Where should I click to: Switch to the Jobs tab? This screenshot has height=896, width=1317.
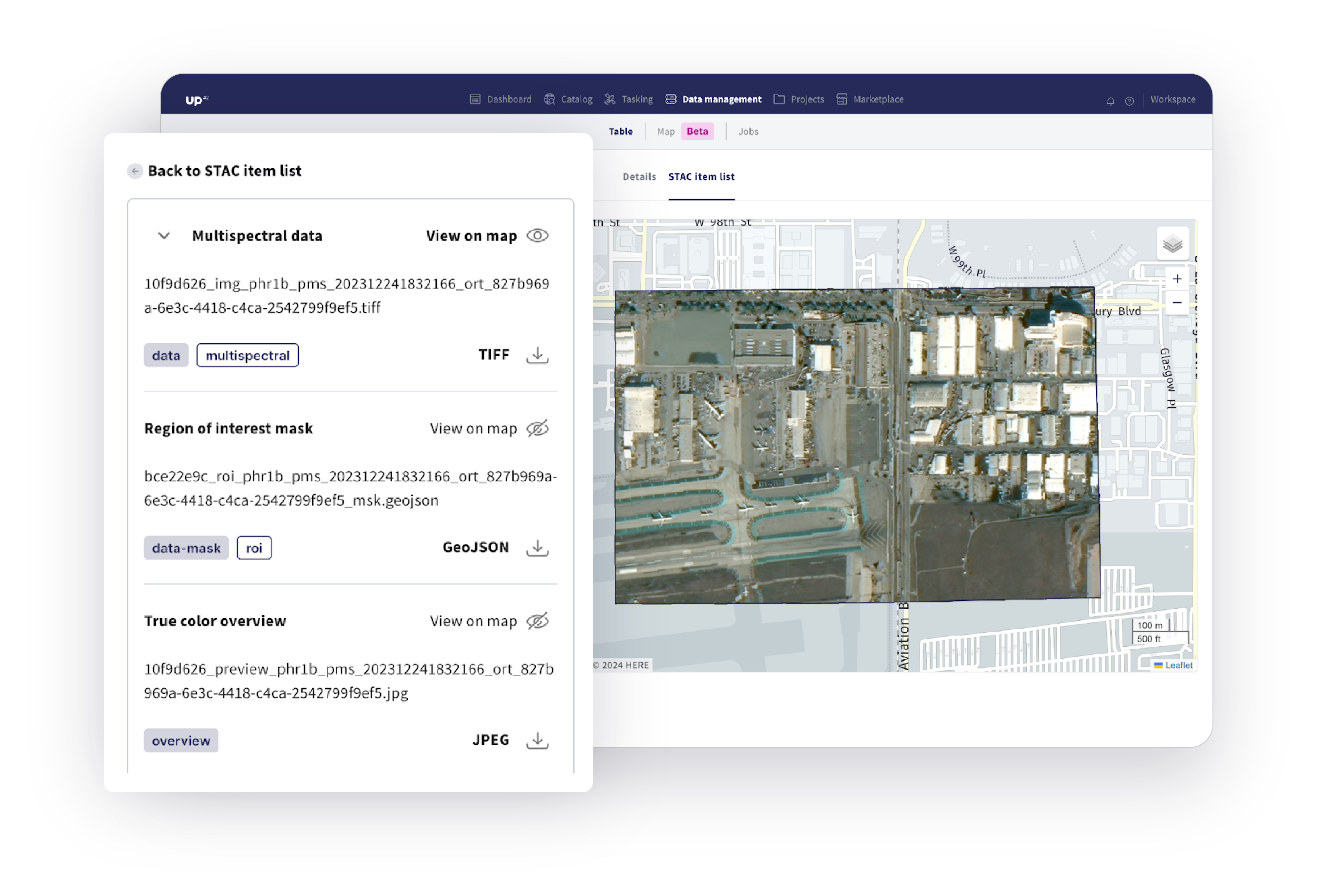[x=748, y=131]
